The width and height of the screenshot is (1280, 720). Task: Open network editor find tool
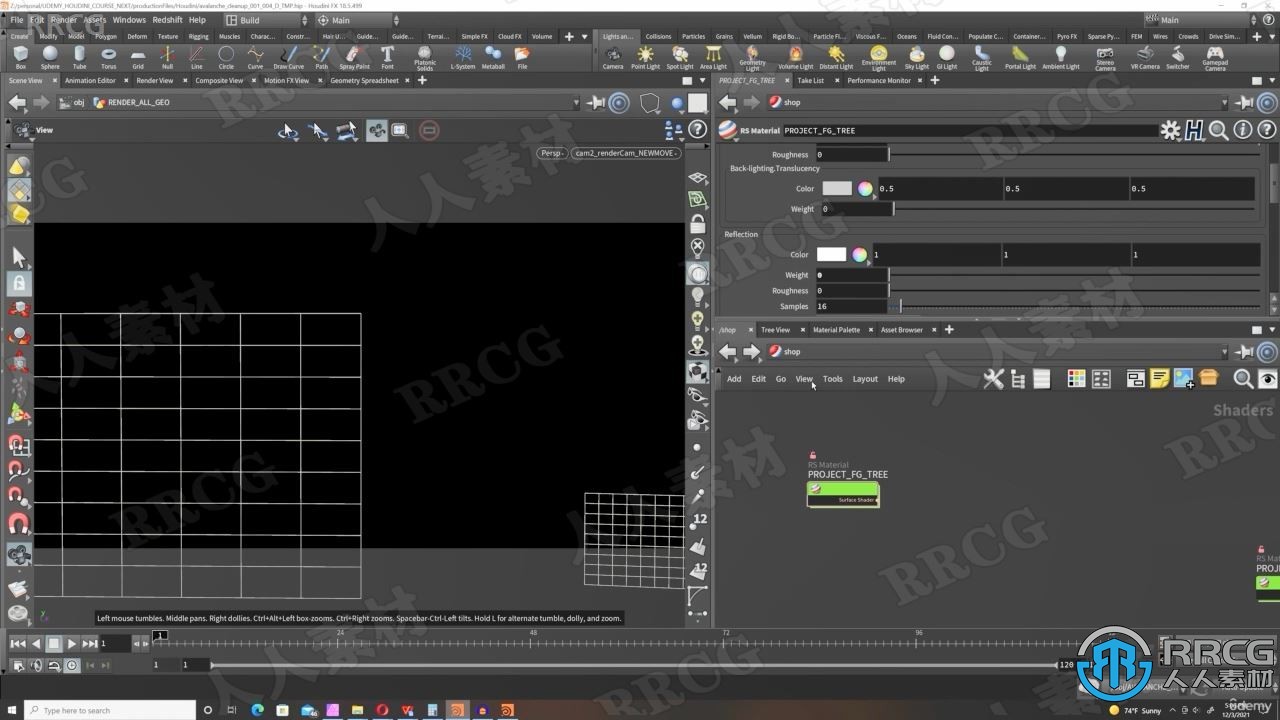click(1243, 378)
